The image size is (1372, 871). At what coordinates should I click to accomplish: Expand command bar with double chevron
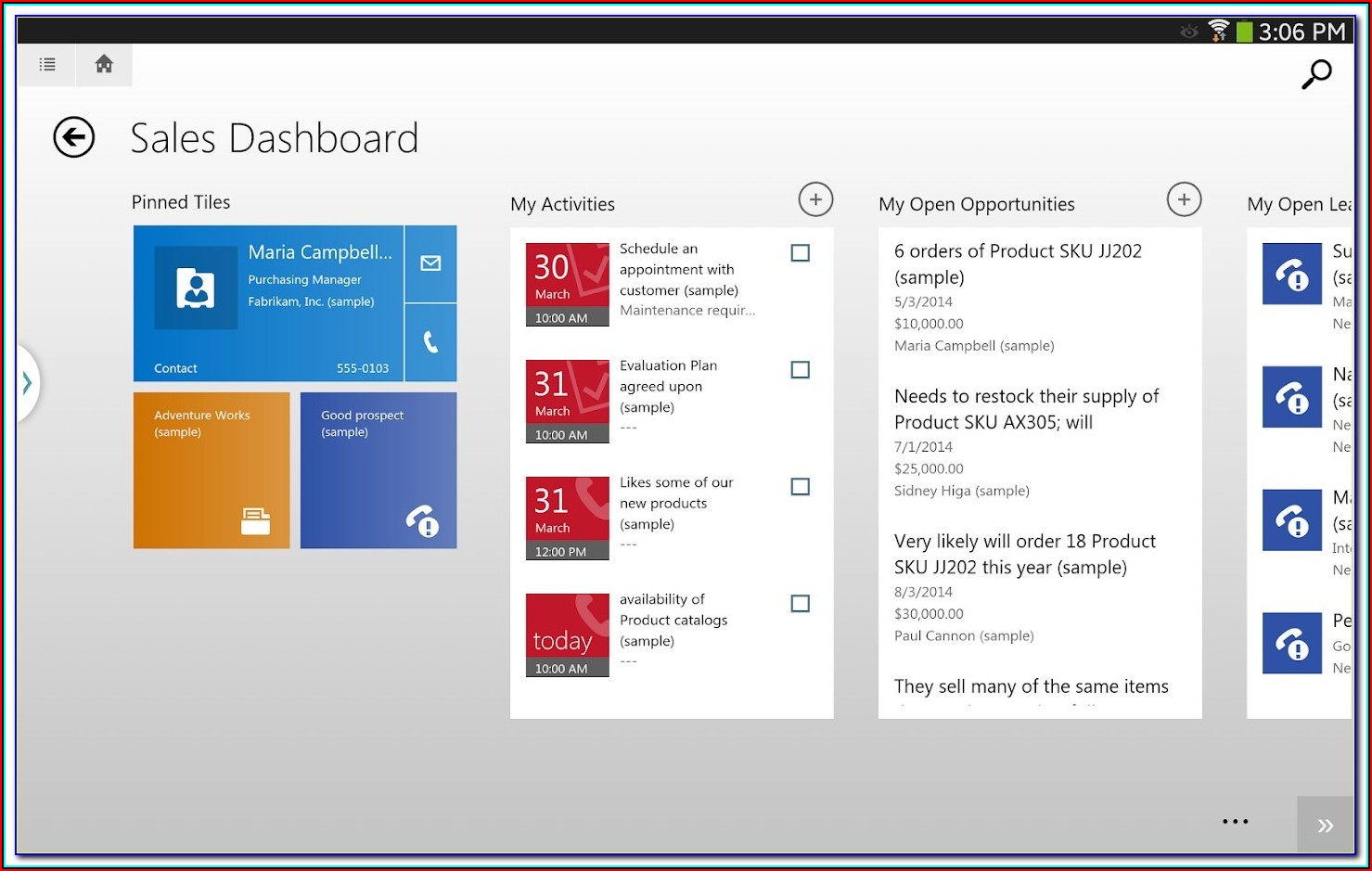[x=1325, y=825]
